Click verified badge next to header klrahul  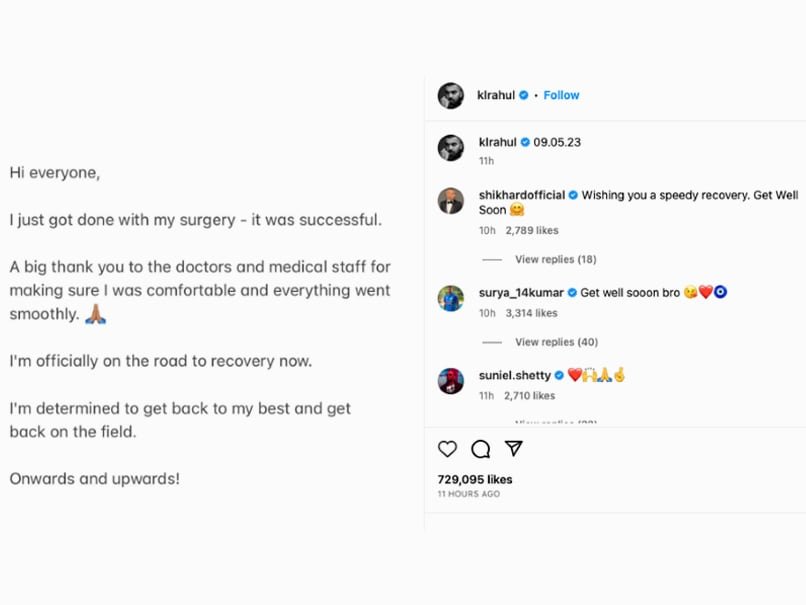(525, 95)
